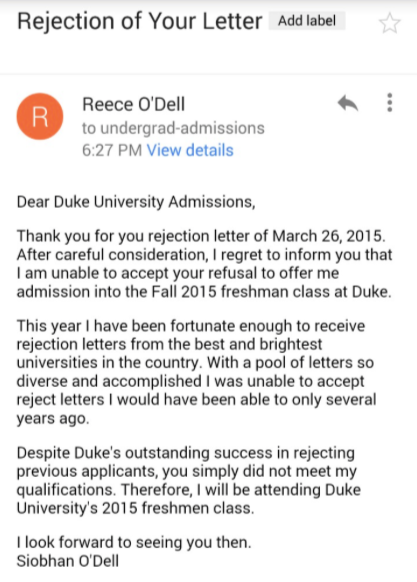Select sender name Reece O'Dell
This screenshot has width=417, height=582.
133,104
